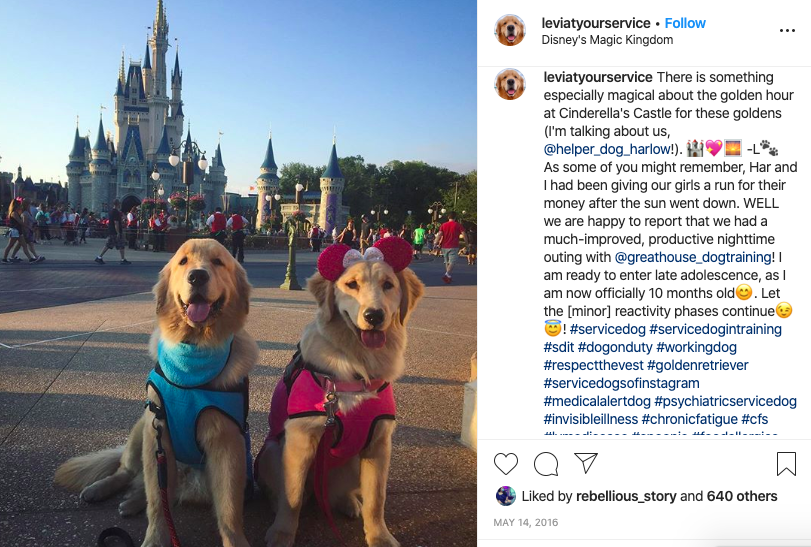Viewport: 811px width, 547px height.
Task: Open profile avatar beside the caption
Action: [509, 84]
